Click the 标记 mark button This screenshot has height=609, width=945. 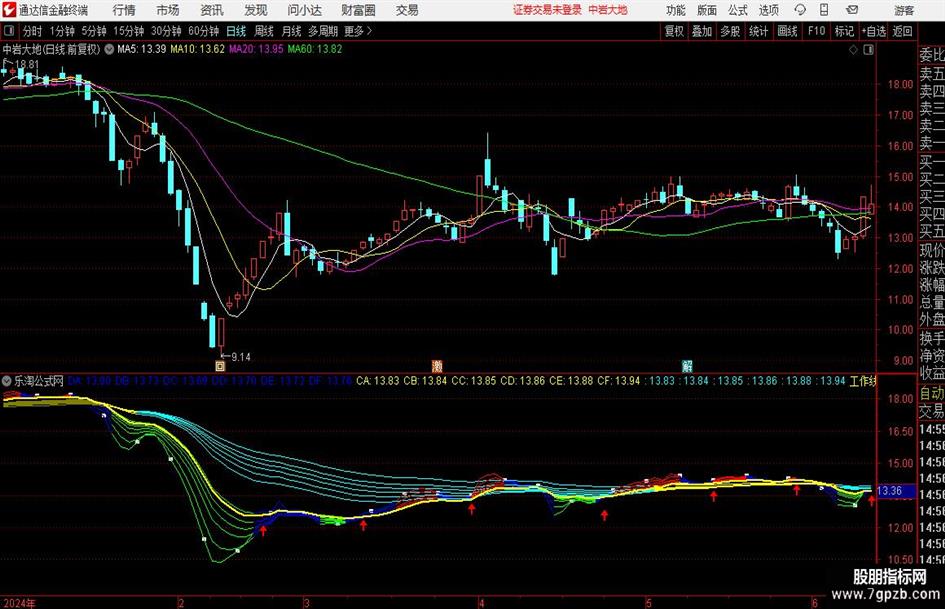(844, 31)
